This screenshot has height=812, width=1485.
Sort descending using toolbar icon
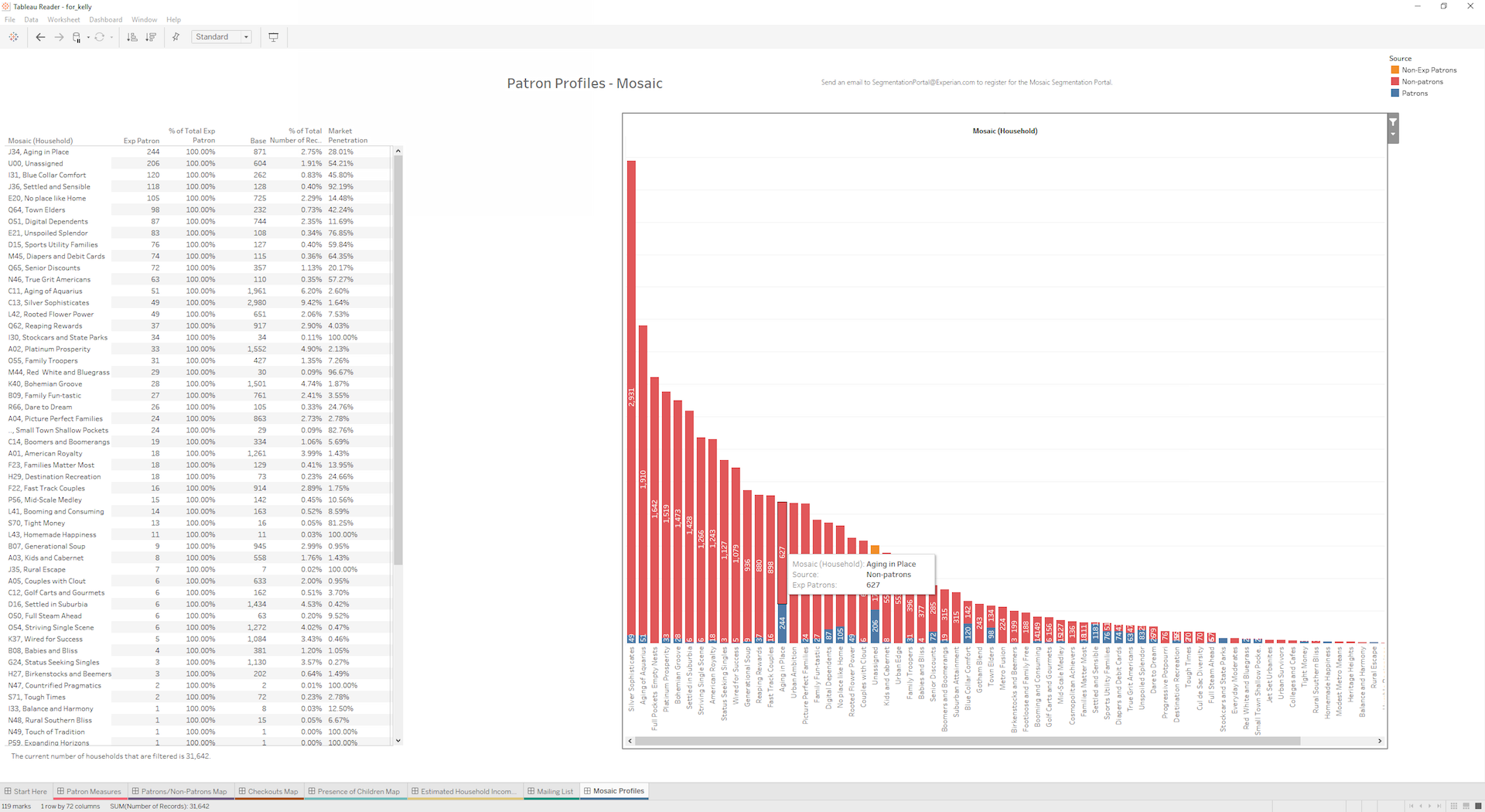click(x=151, y=36)
